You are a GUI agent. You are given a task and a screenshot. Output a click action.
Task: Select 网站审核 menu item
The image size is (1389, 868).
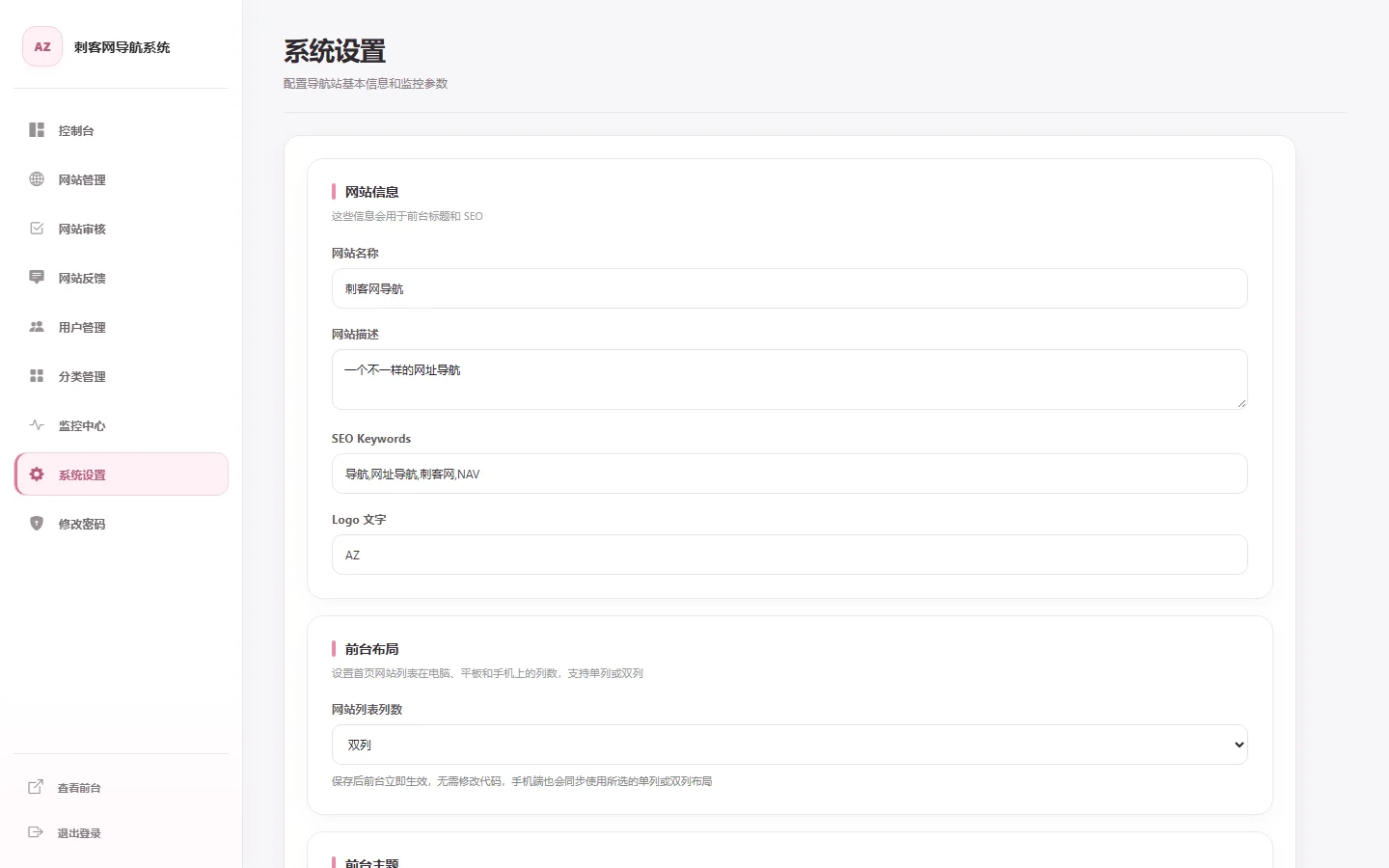122,229
